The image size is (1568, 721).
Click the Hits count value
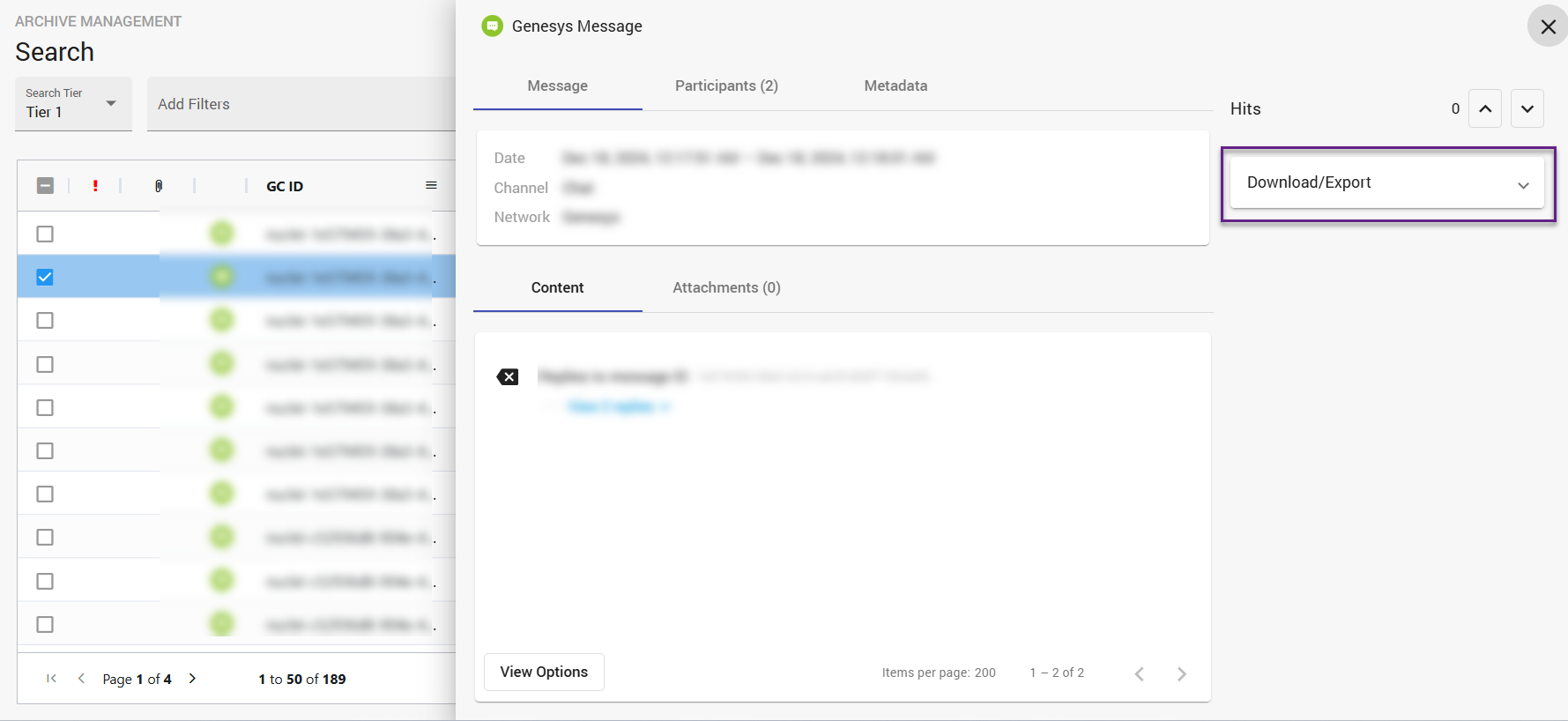click(1455, 108)
